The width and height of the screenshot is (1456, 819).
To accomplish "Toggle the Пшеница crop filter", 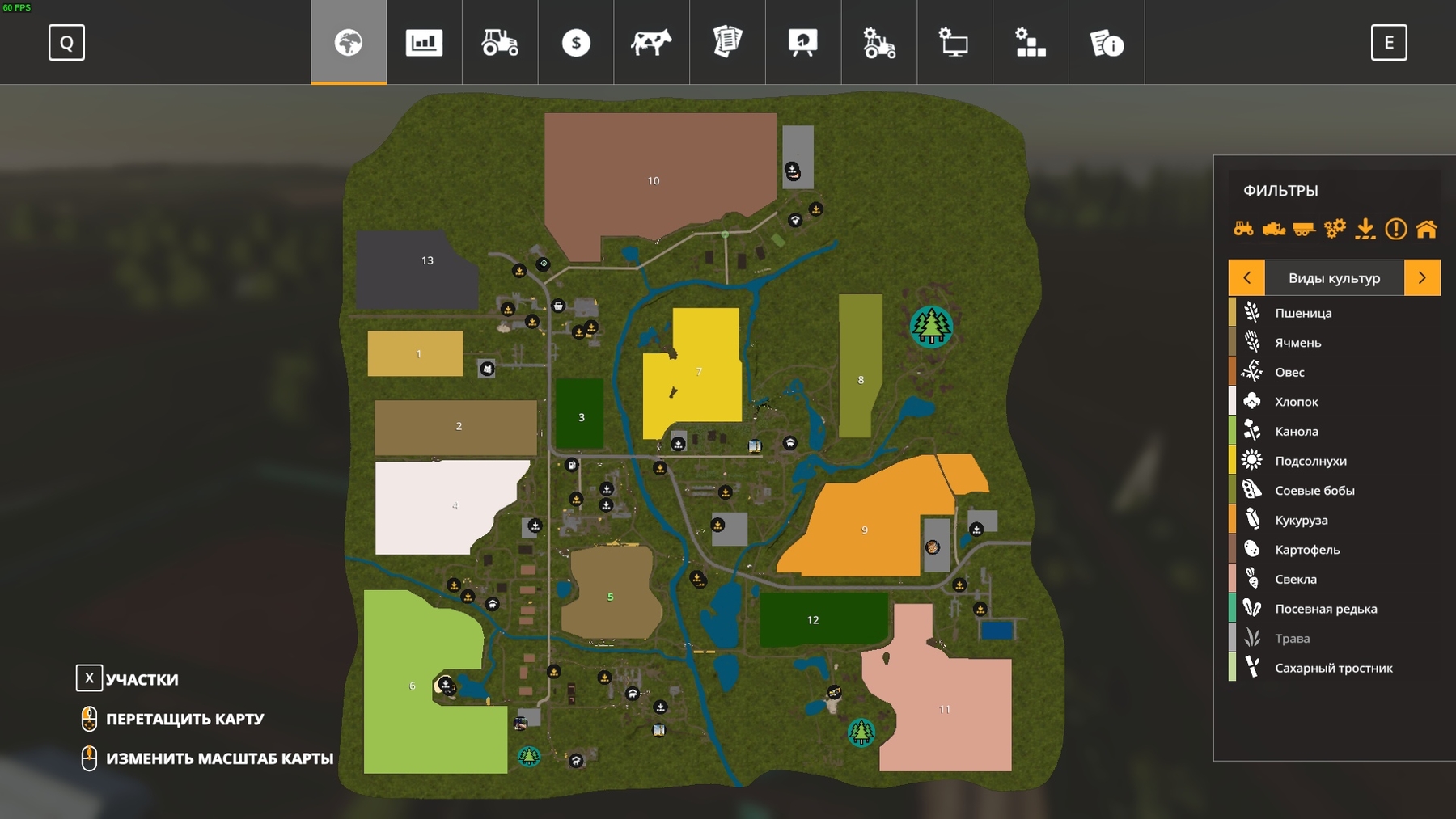I will [x=1302, y=313].
